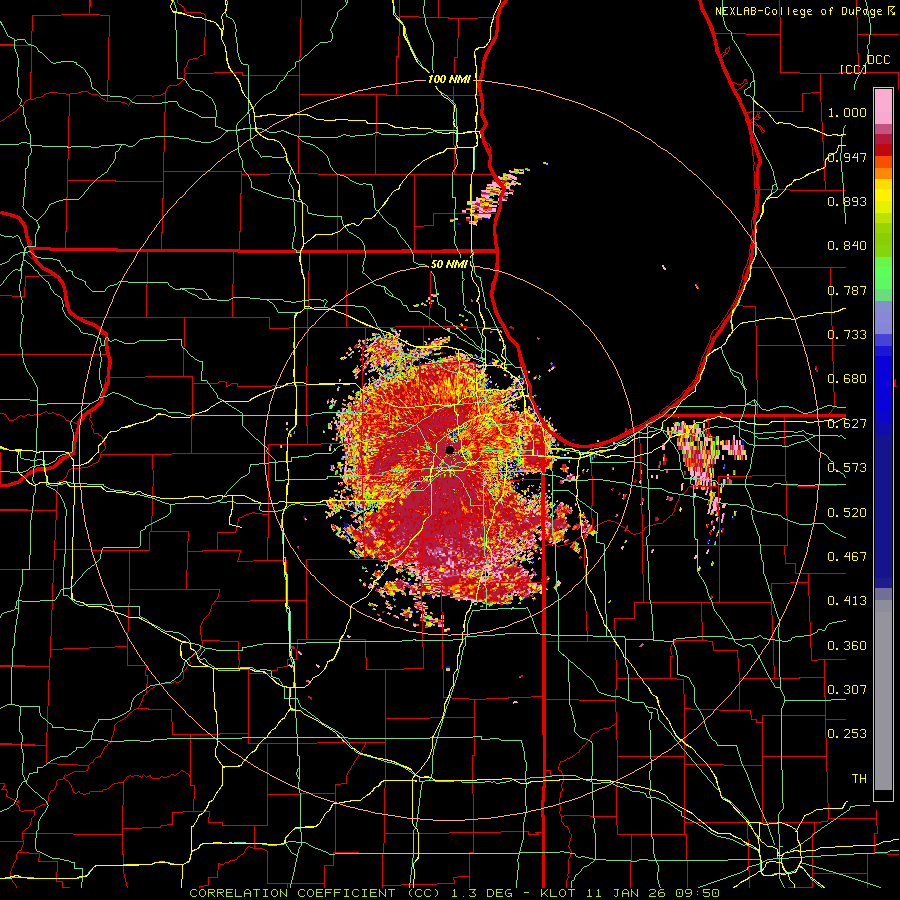Click the 0.840 legend value
This screenshot has width=900, height=900.
tap(847, 246)
